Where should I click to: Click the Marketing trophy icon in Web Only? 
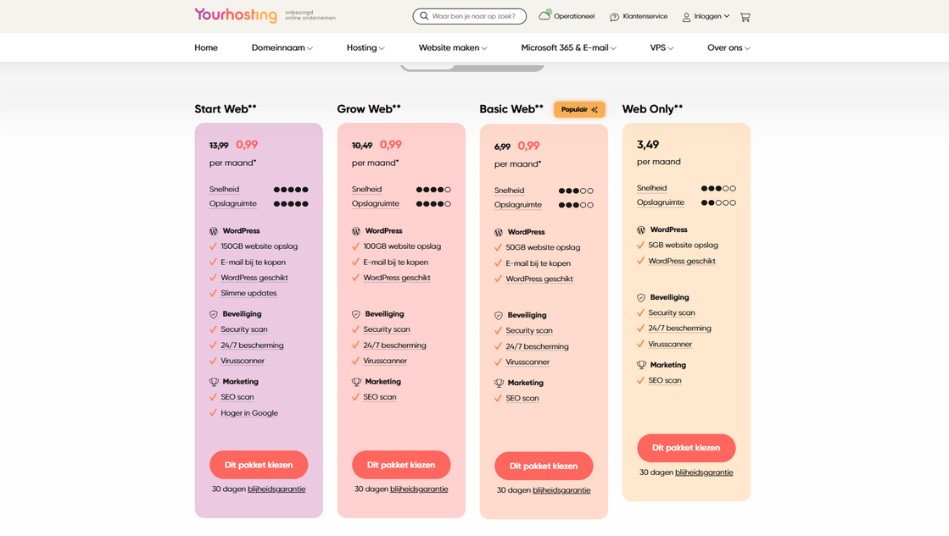click(641, 365)
